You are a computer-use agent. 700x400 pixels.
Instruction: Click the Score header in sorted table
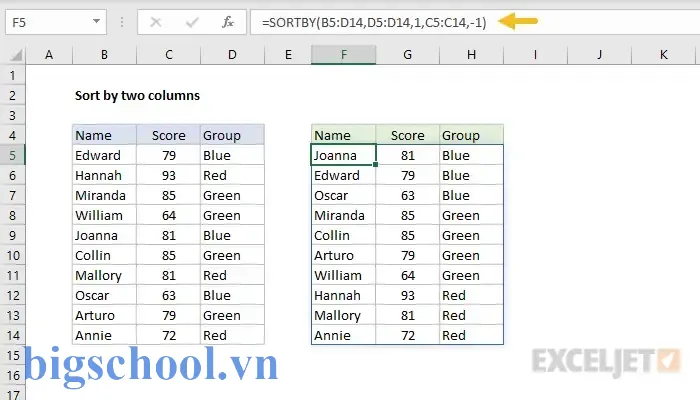tap(408, 135)
